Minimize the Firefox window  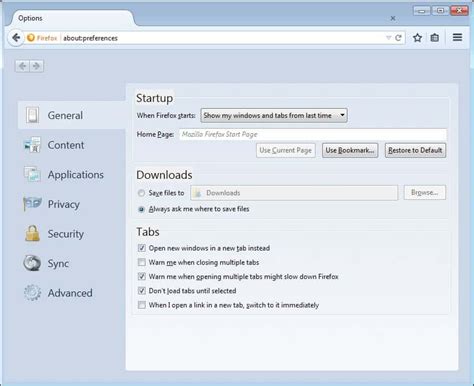click(422, 11)
